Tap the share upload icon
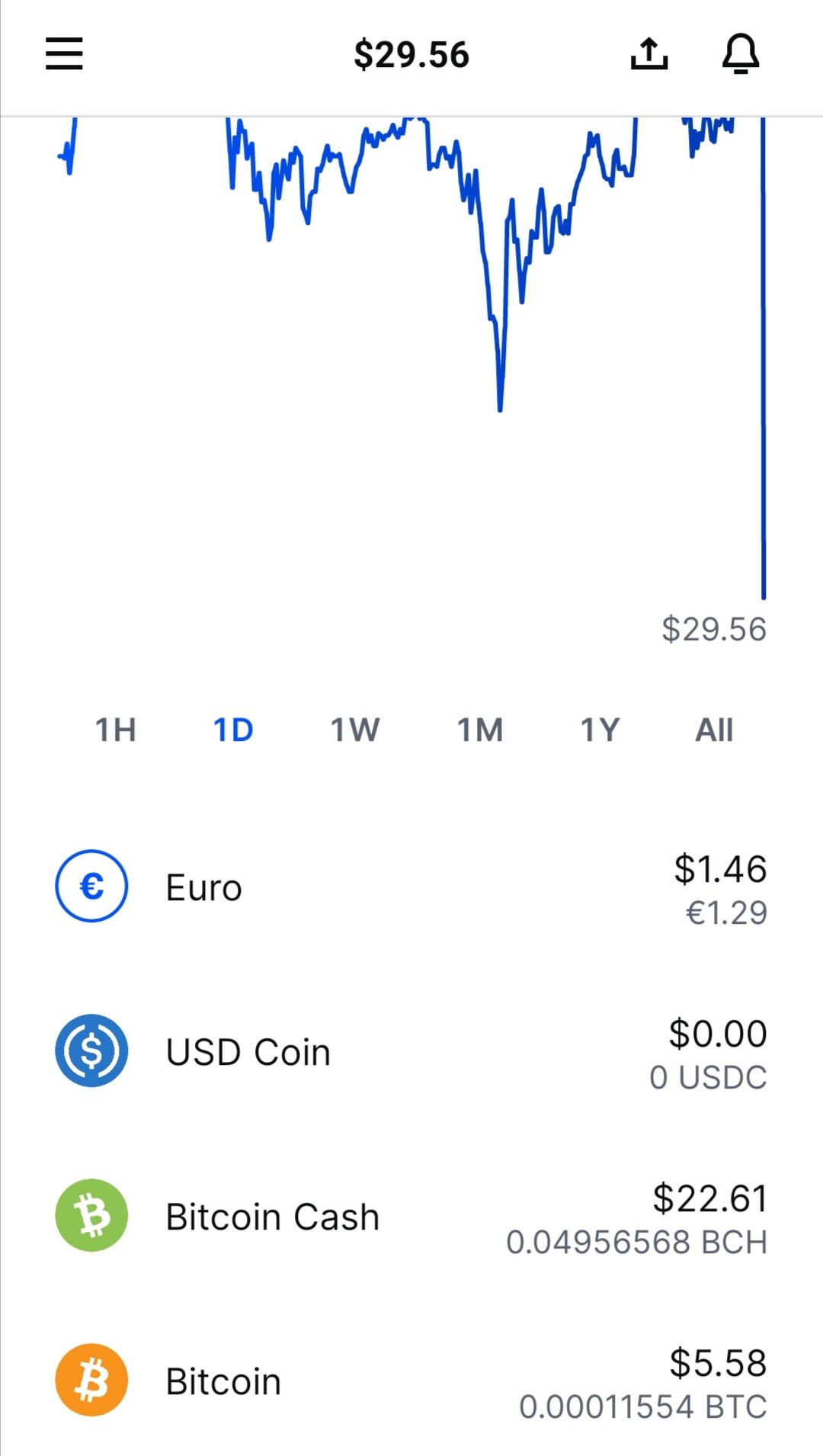 point(649,53)
